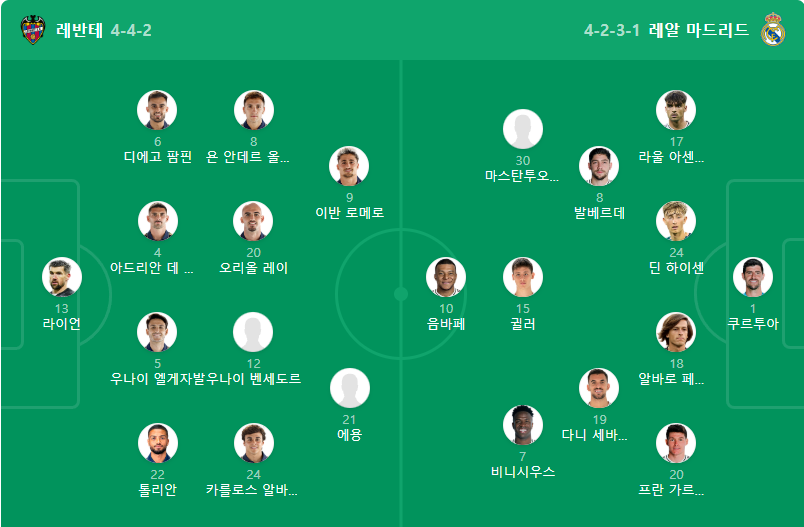The width and height of the screenshot is (804, 527).
Task: Open 이반 로메로 number 9 avatar
Action: click(349, 166)
